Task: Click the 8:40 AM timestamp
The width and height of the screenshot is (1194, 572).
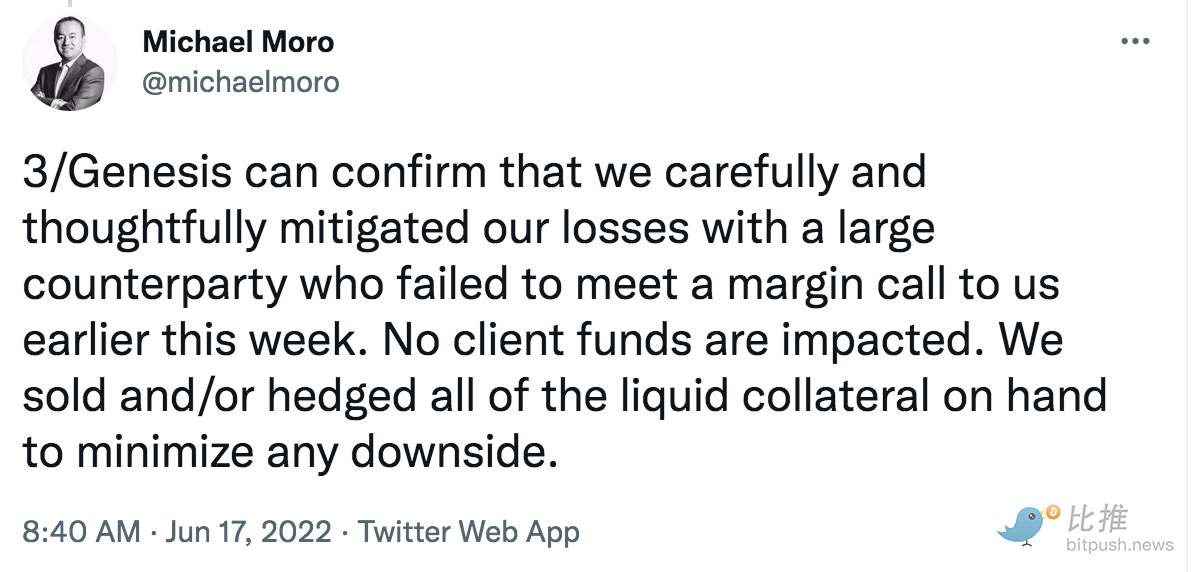Action: [81, 532]
